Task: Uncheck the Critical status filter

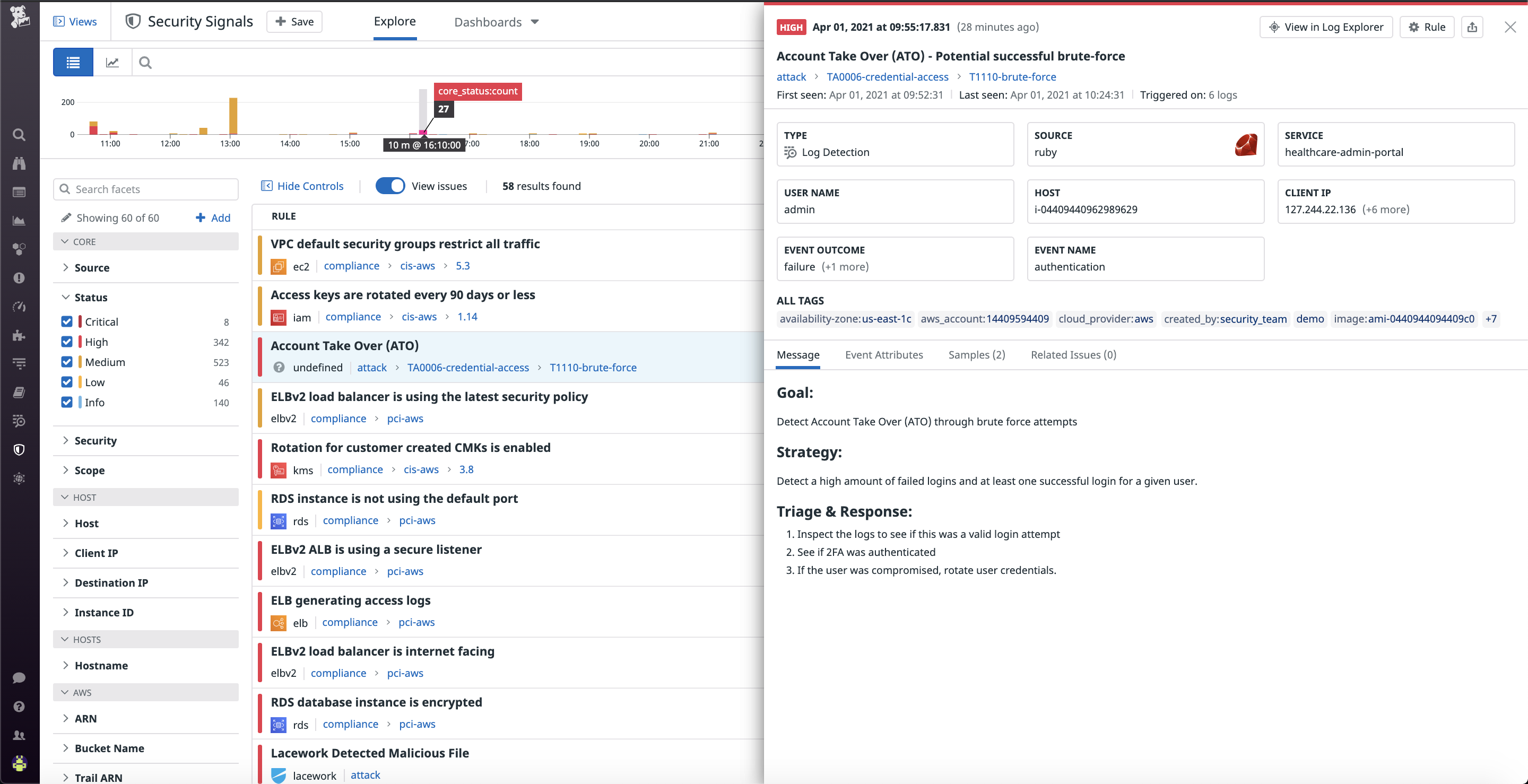Action: [x=66, y=321]
